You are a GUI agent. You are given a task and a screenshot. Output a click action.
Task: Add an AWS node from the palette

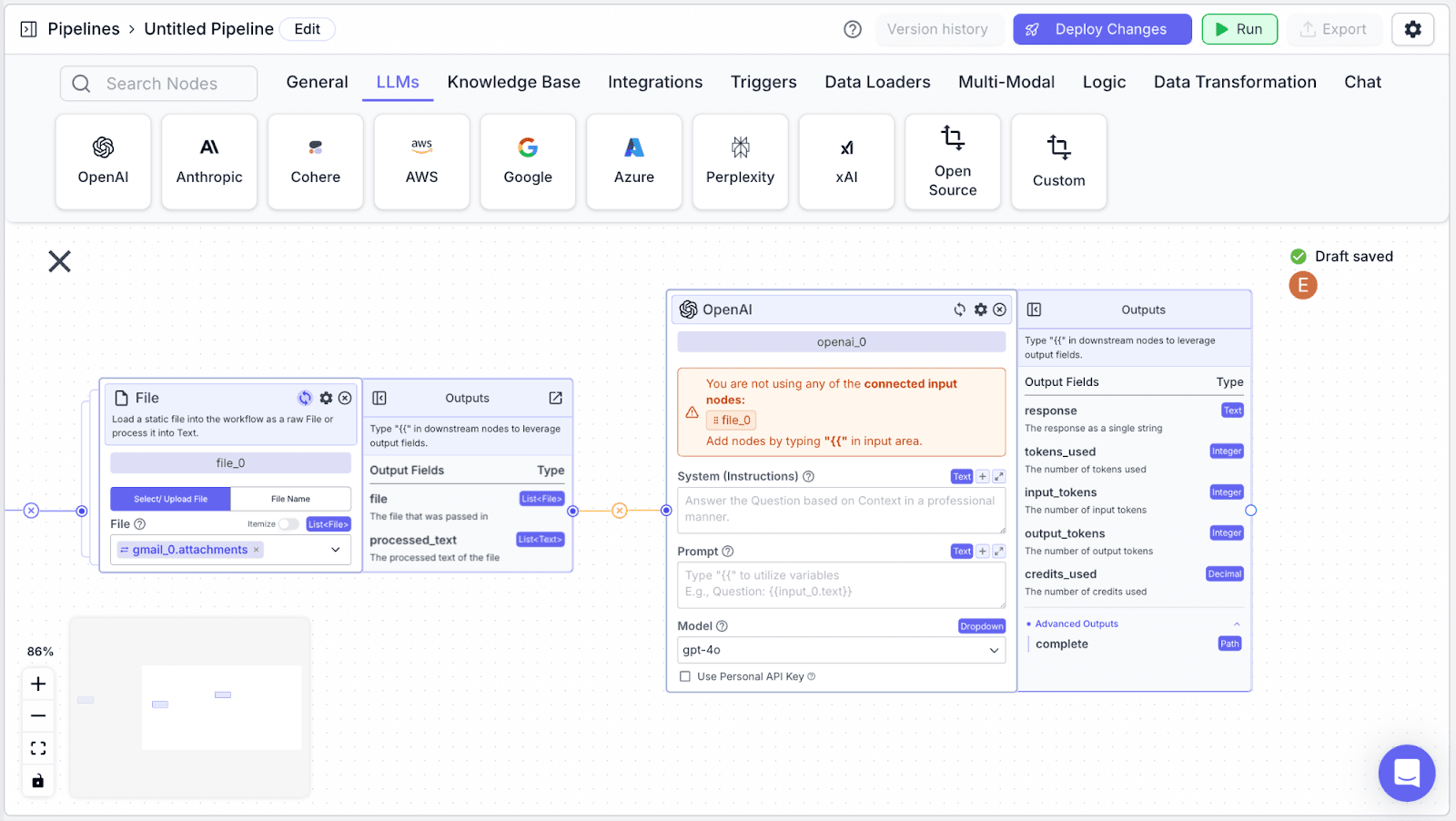(x=422, y=162)
